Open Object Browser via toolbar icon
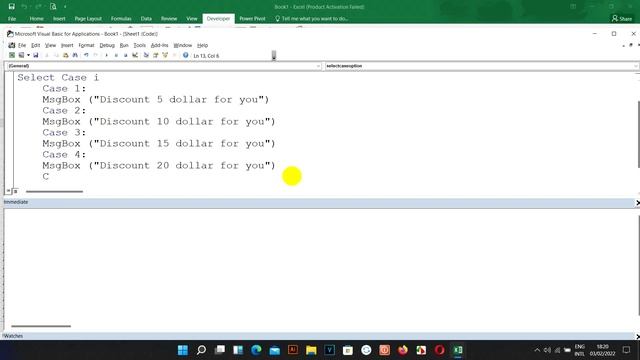Viewport: 640px width, 360px height. [x=165, y=55]
